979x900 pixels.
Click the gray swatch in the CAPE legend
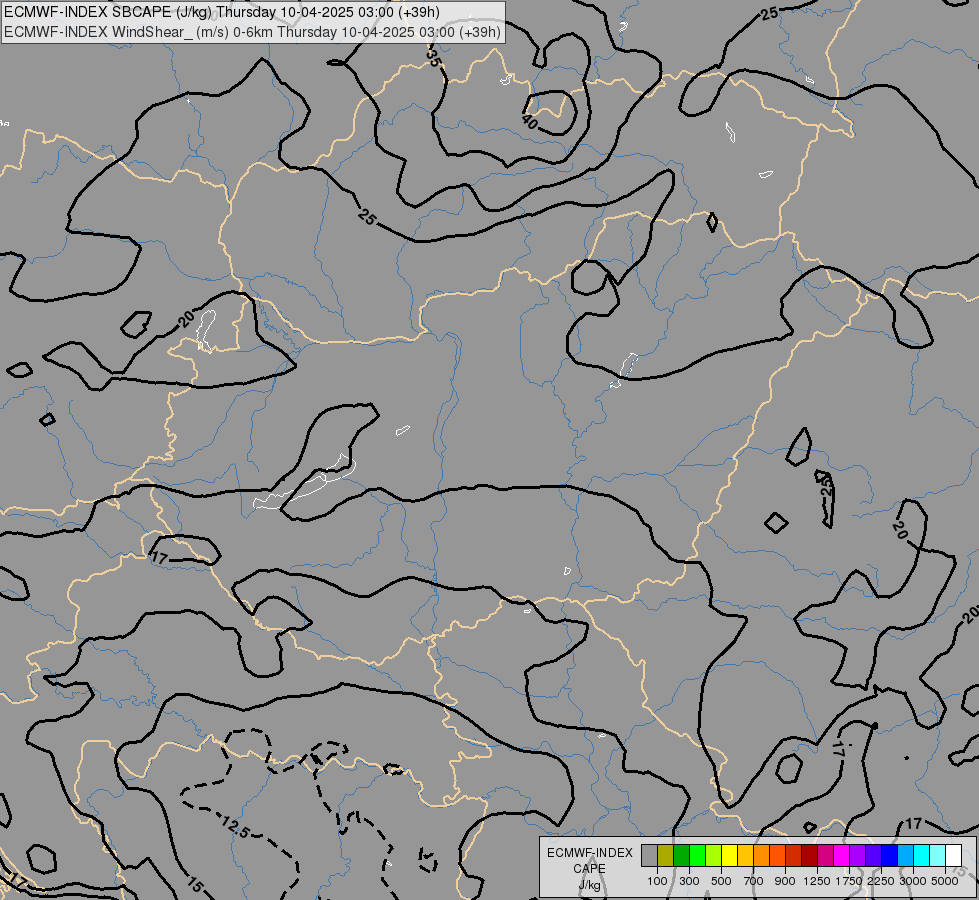pos(649,855)
